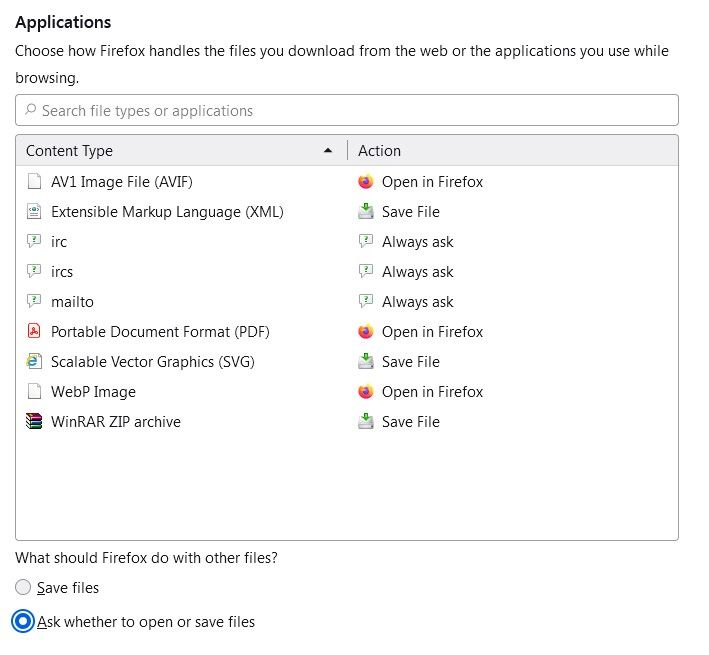Toggle the sort direction arrow
Viewport: 709px width, 655px height.
click(328, 151)
